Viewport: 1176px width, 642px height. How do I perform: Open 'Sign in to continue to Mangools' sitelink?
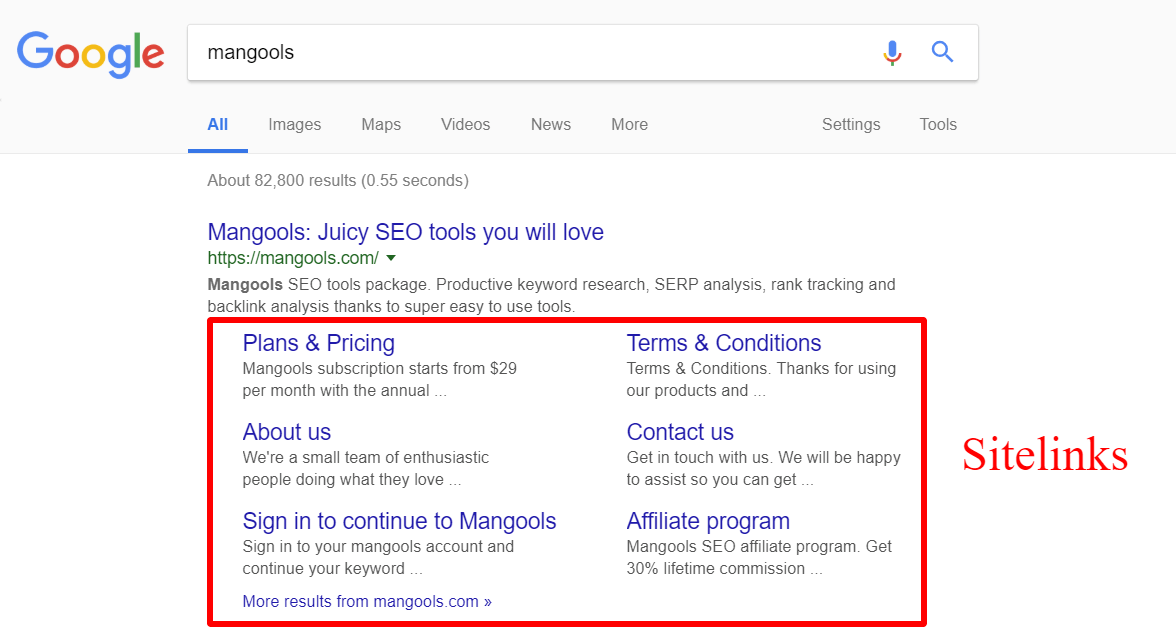pos(399,521)
